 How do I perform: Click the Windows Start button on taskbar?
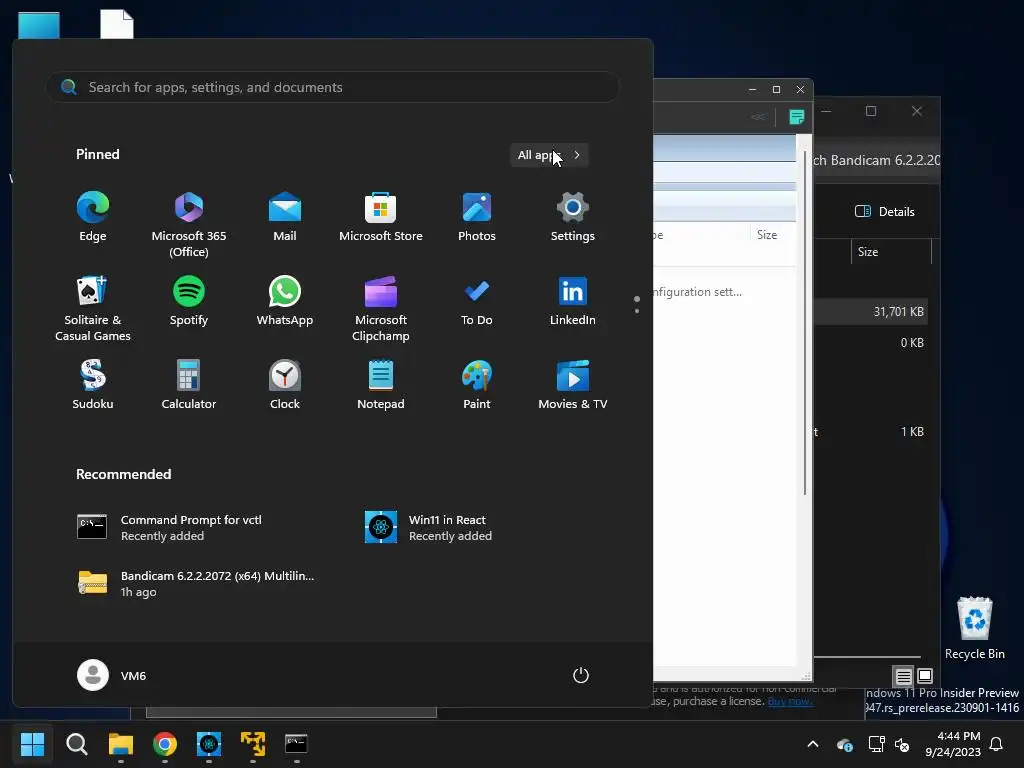(32, 744)
